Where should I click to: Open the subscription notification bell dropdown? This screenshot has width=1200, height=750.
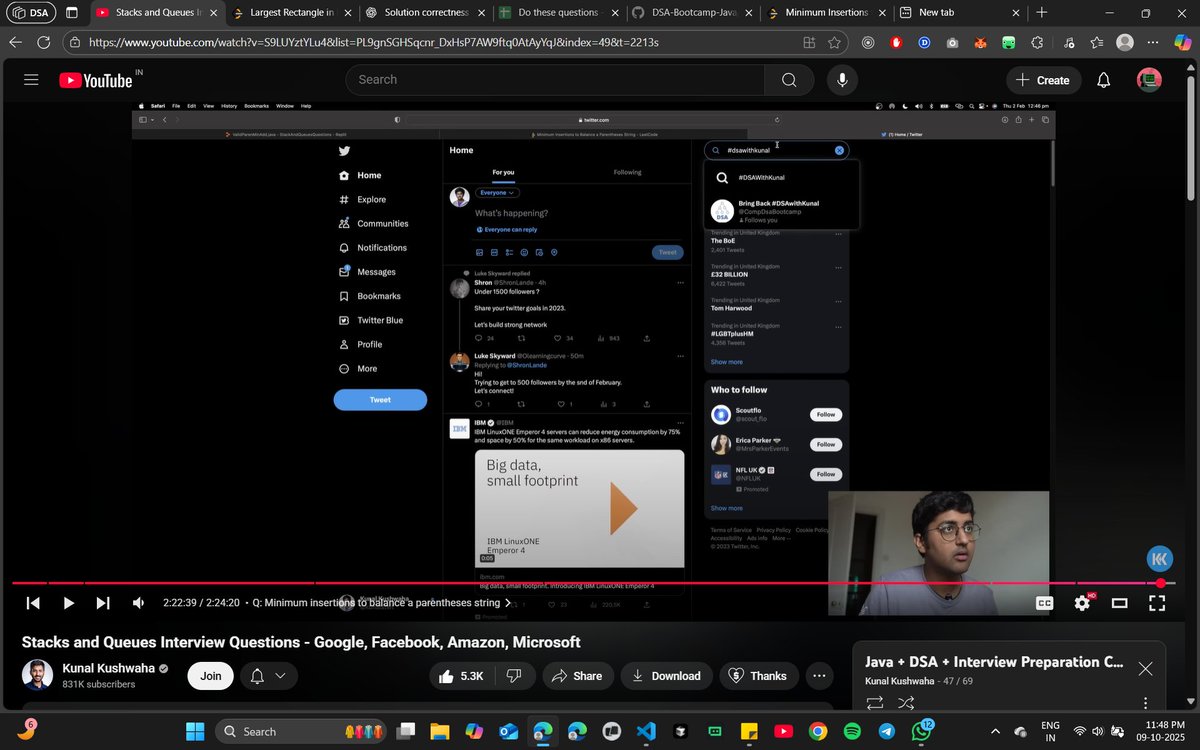tap(268, 676)
